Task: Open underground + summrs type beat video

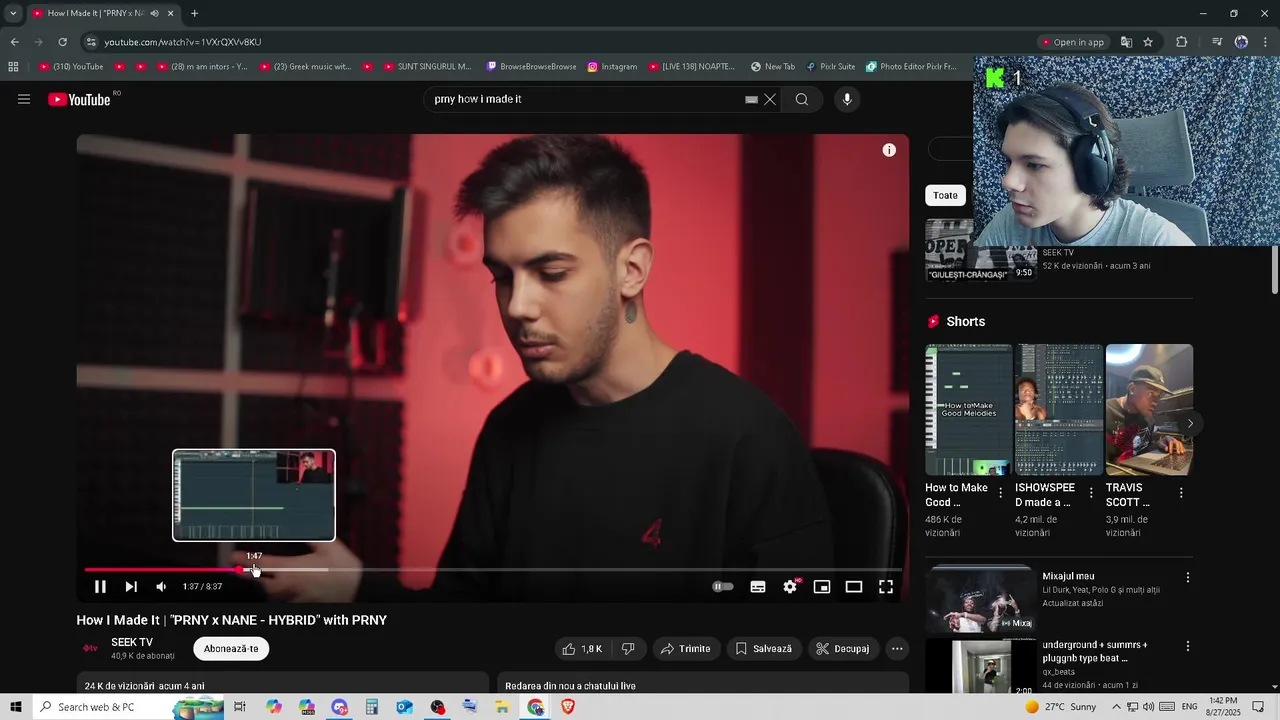Action: [981, 667]
